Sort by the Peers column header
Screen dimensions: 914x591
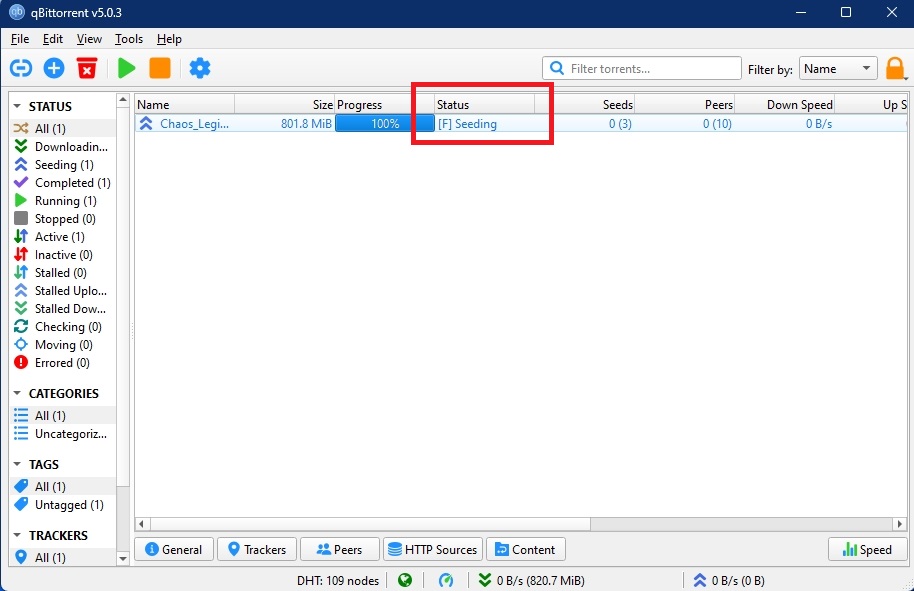(684, 104)
